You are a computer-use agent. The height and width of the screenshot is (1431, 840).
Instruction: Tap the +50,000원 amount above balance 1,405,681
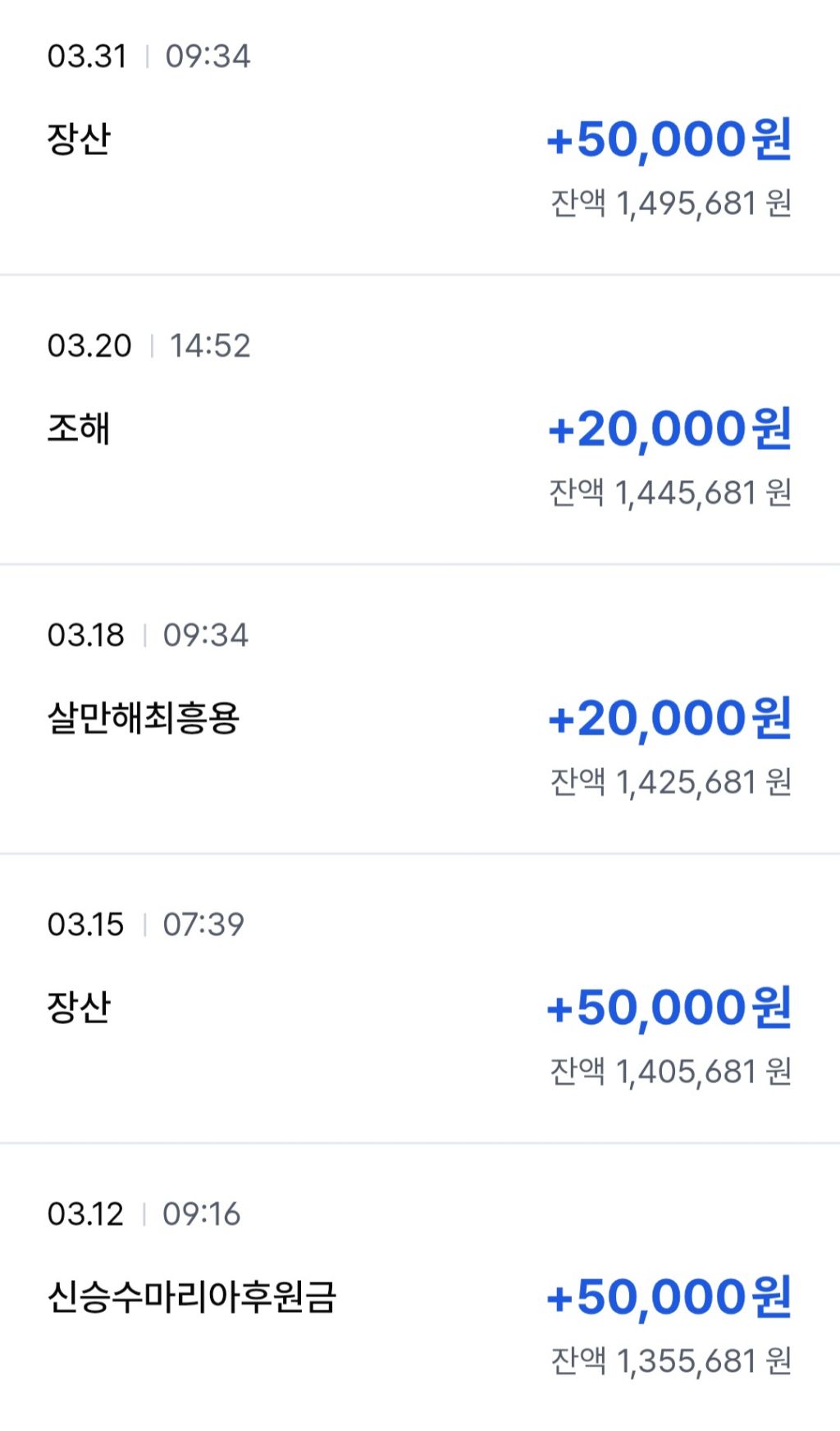point(669,1008)
